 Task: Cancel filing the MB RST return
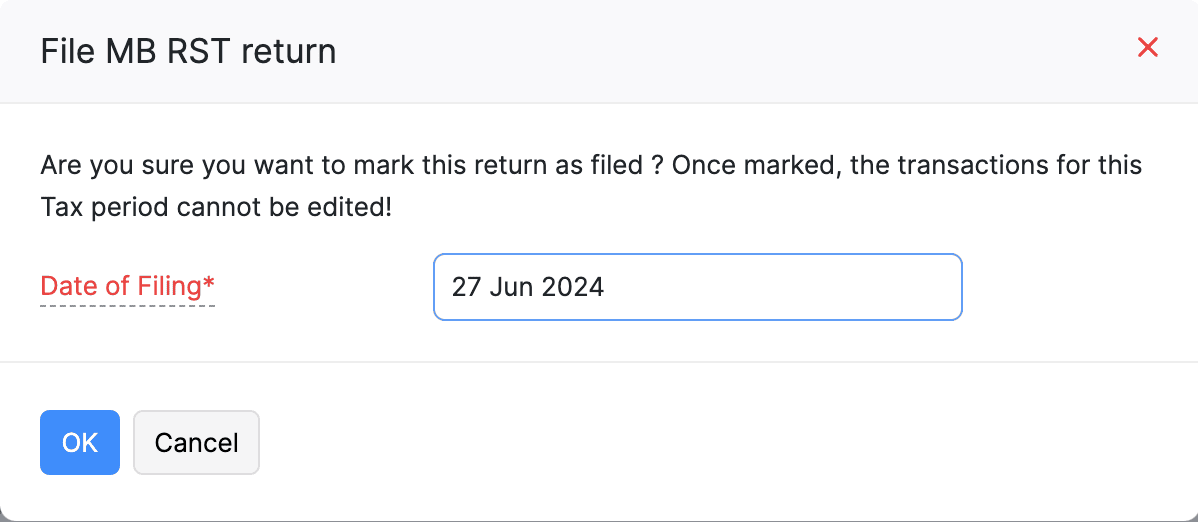196,442
